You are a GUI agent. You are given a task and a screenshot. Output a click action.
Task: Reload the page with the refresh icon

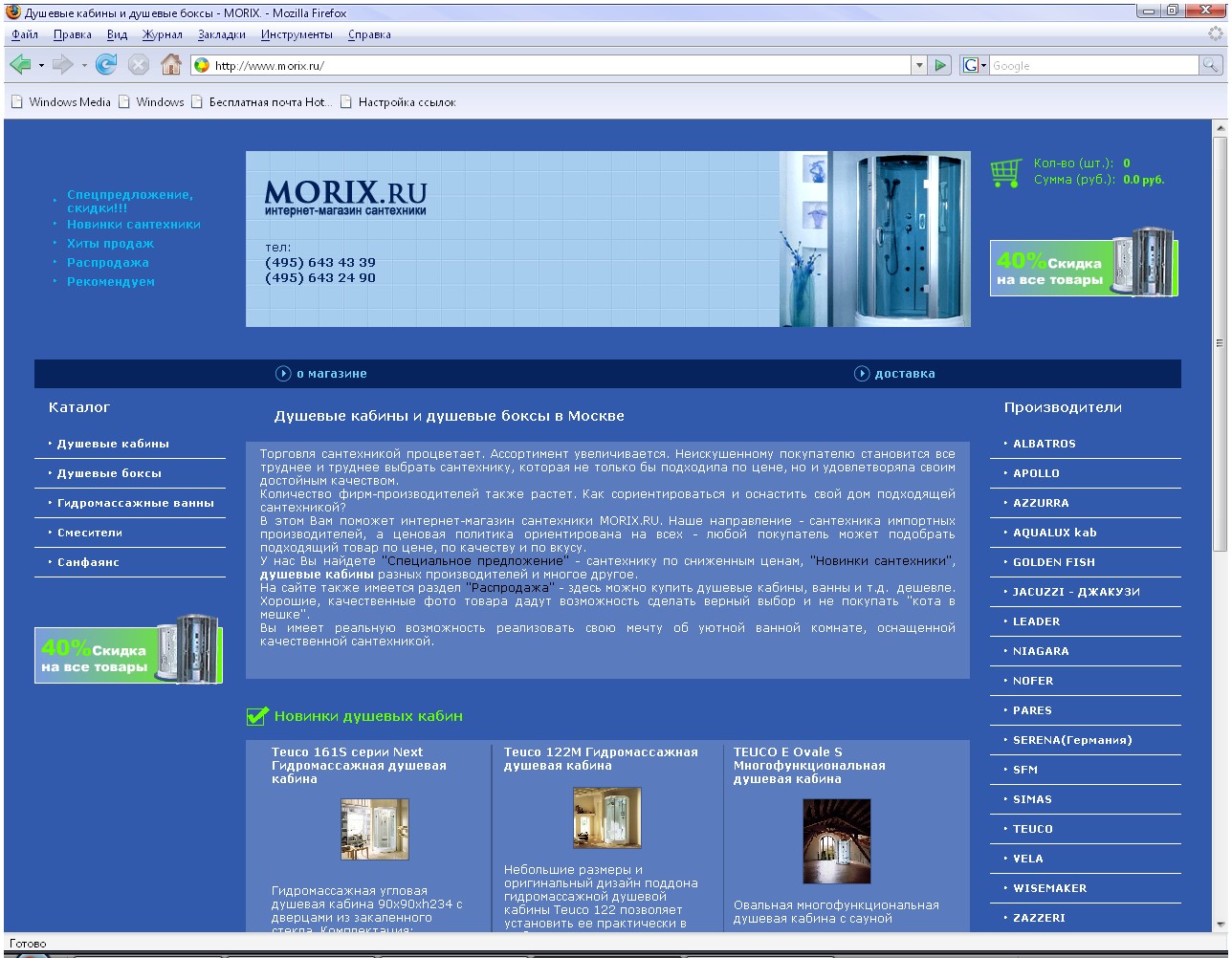(106, 65)
